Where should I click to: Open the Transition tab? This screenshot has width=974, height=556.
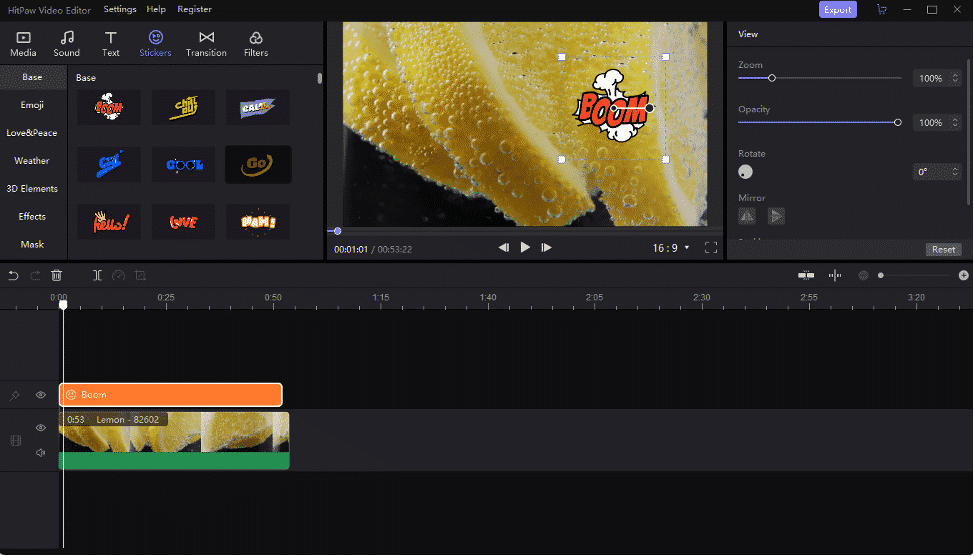click(206, 44)
